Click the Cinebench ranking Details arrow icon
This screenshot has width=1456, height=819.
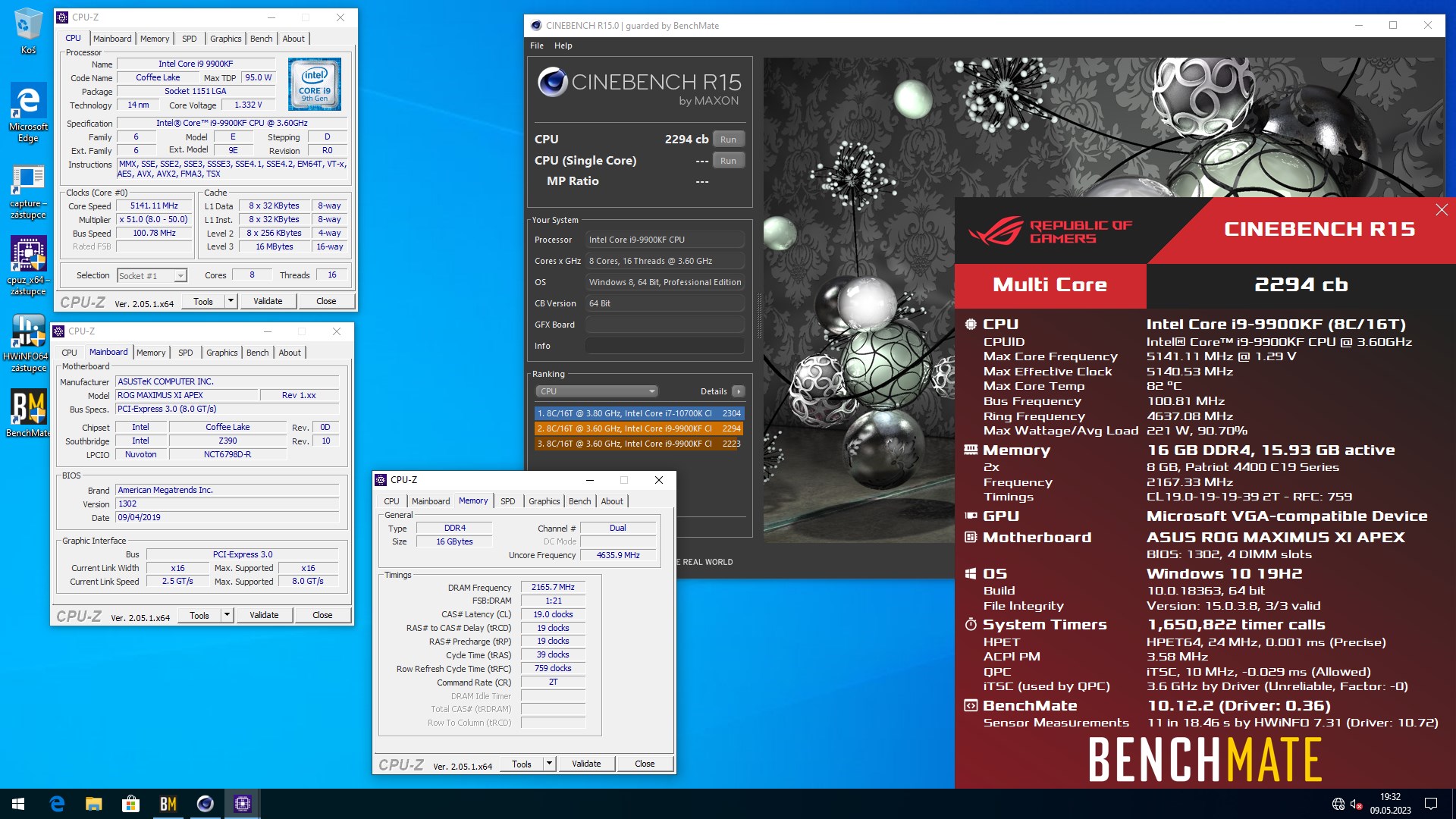coord(739,391)
